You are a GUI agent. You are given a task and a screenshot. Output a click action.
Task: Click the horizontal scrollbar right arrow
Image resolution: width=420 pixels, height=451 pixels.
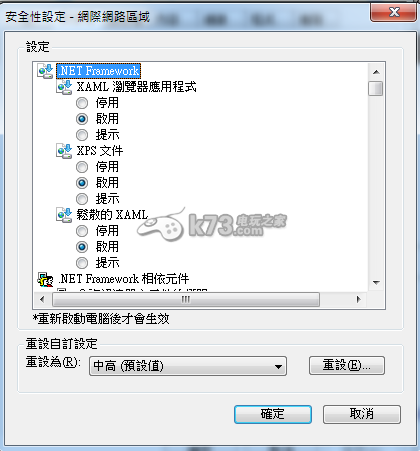359,299
